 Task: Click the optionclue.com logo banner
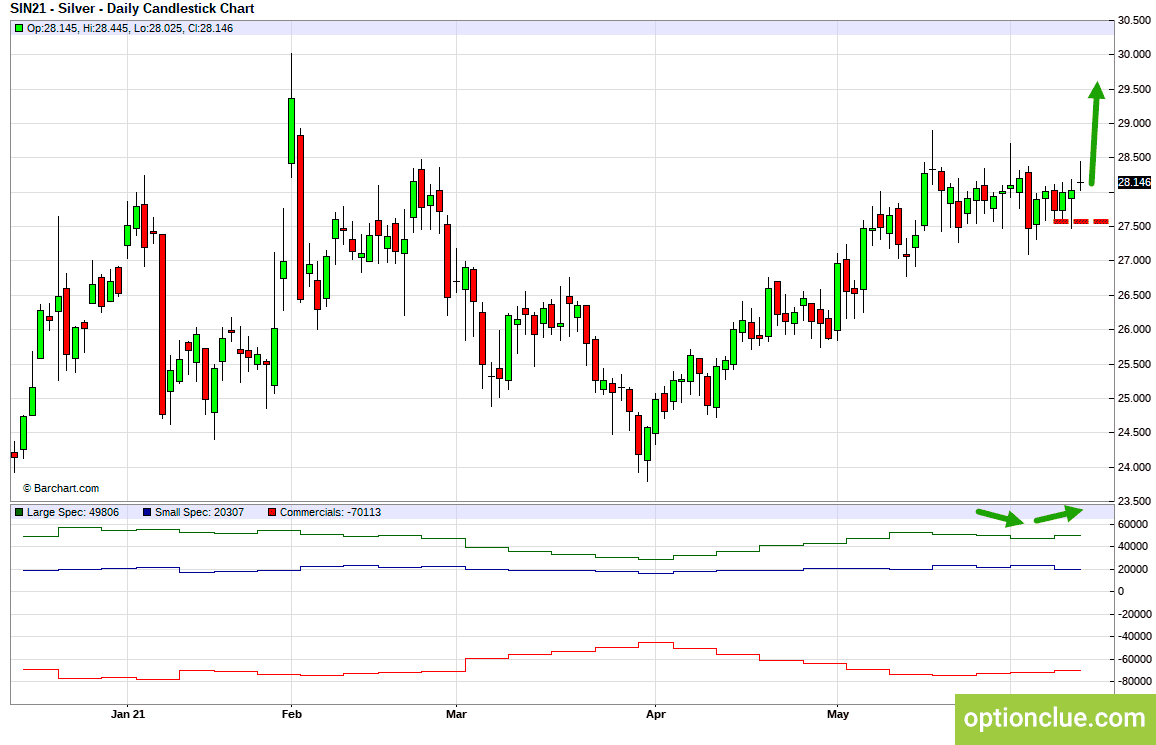click(x=1055, y=719)
